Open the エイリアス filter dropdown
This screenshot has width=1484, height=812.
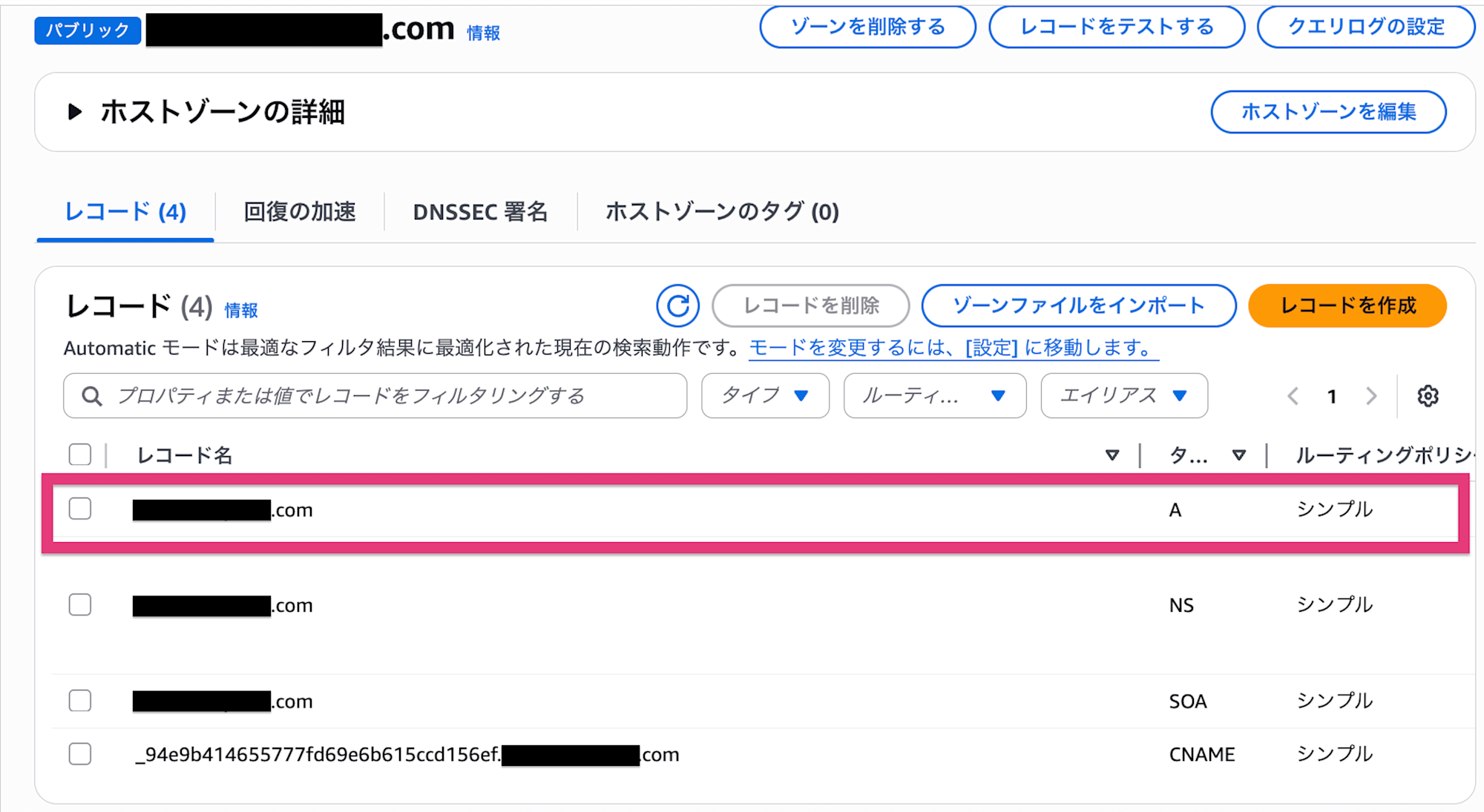coord(1123,396)
